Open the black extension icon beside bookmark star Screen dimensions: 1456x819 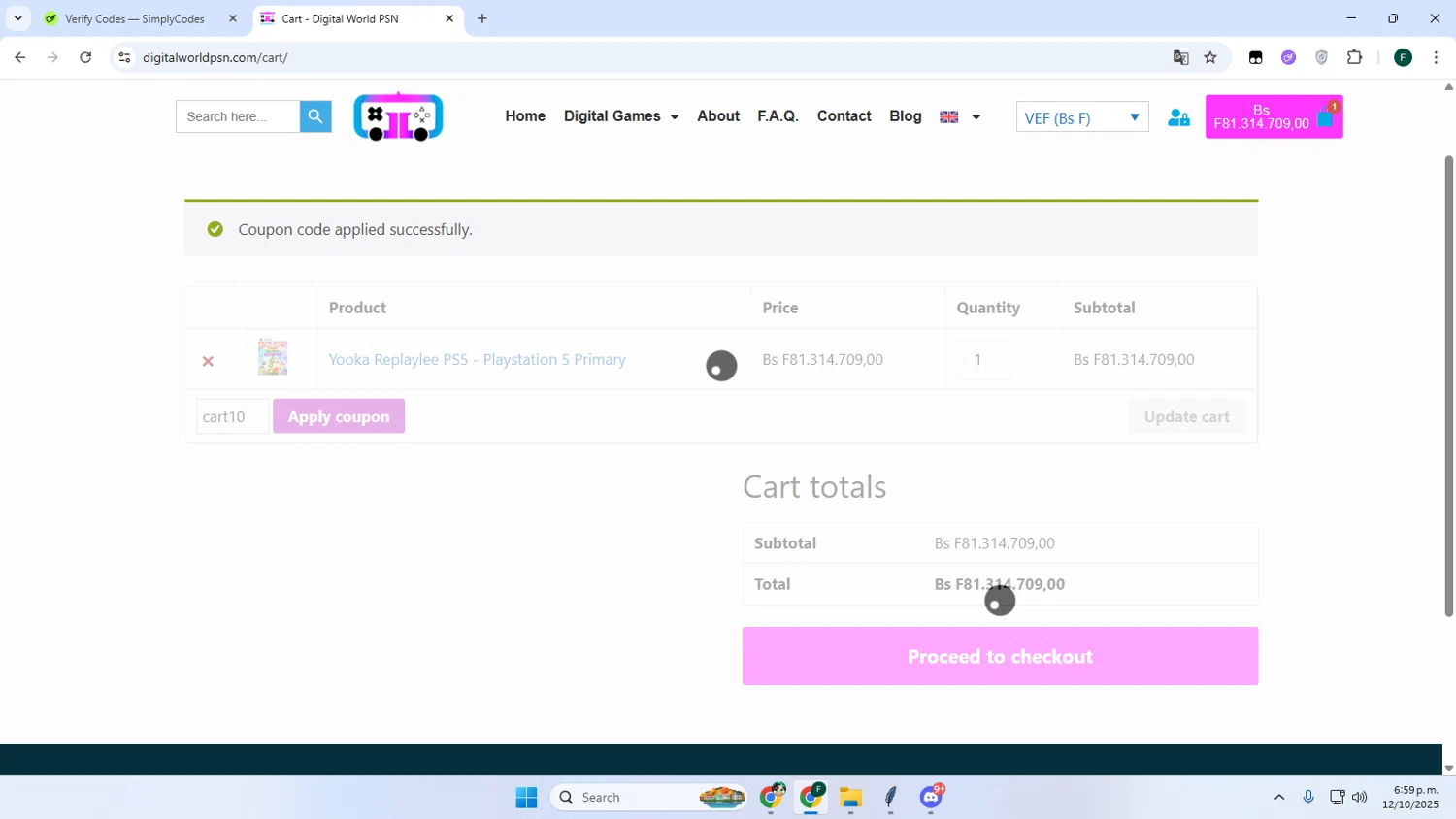tap(1255, 57)
